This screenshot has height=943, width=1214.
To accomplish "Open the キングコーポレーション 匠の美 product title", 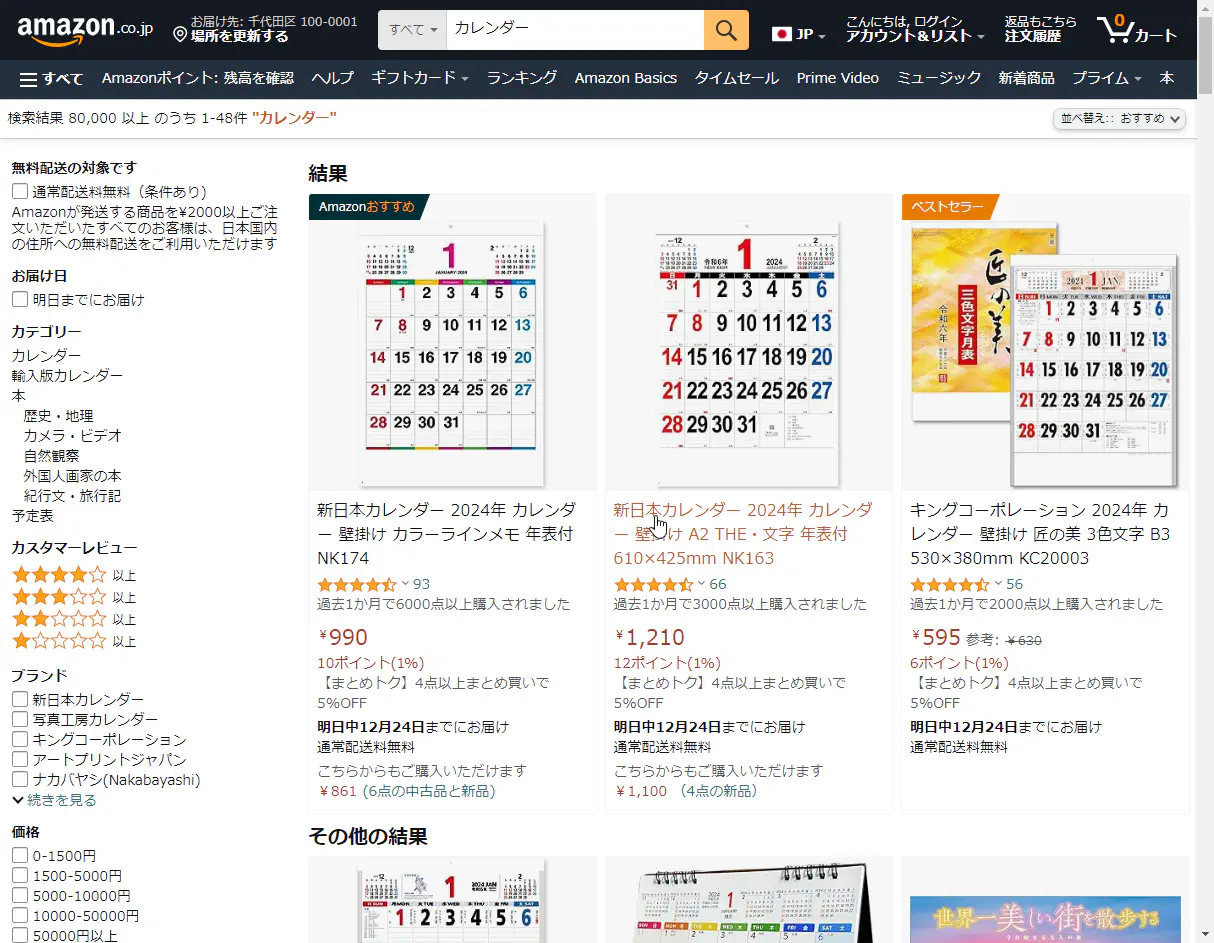I will coord(1040,533).
